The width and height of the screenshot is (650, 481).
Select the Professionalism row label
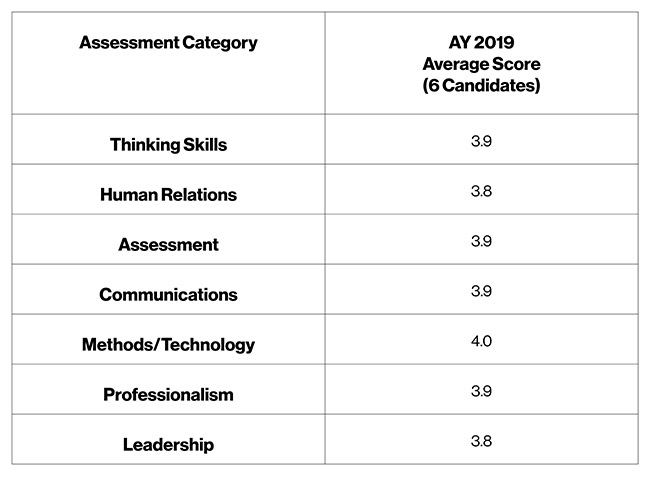point(168,395)
